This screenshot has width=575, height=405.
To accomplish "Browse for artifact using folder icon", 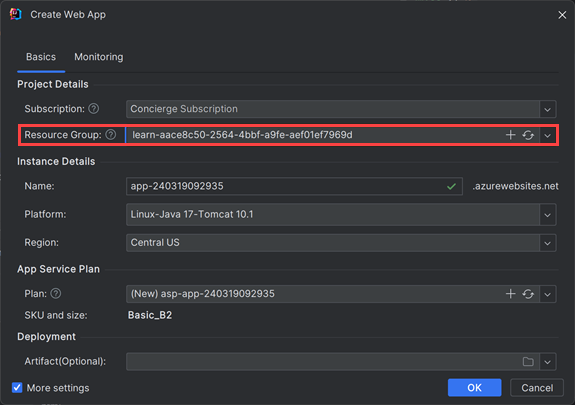I will [x=528, y=362].
